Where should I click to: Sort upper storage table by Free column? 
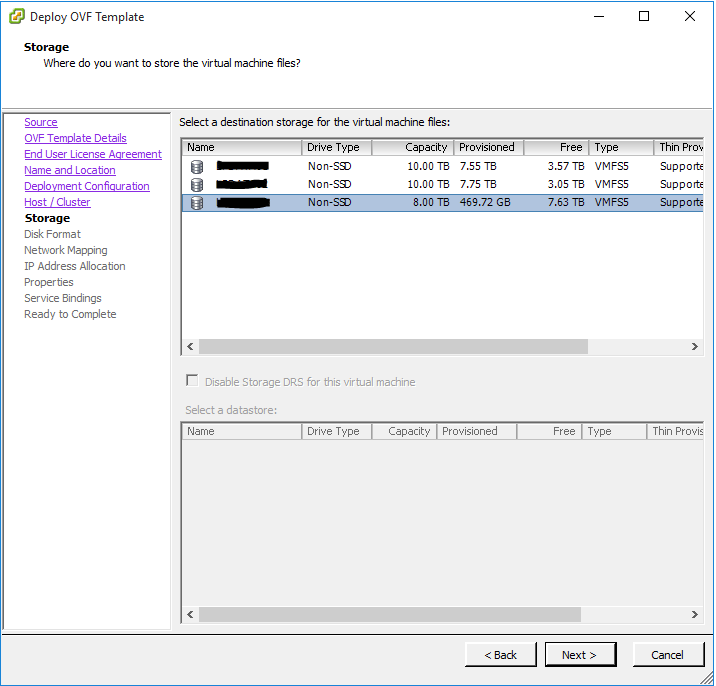tap(557, 148)
